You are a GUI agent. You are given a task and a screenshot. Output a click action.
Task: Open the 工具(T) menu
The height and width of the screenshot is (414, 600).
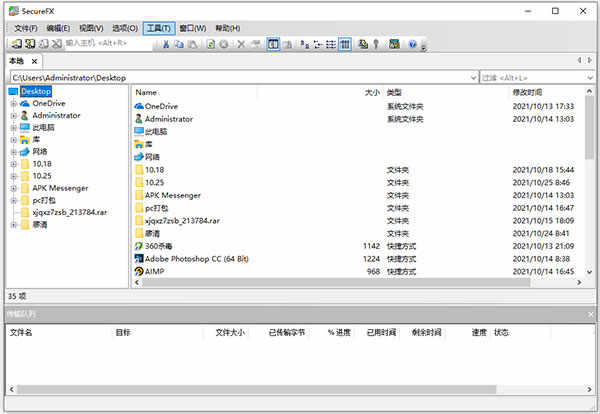pos(157,28)
